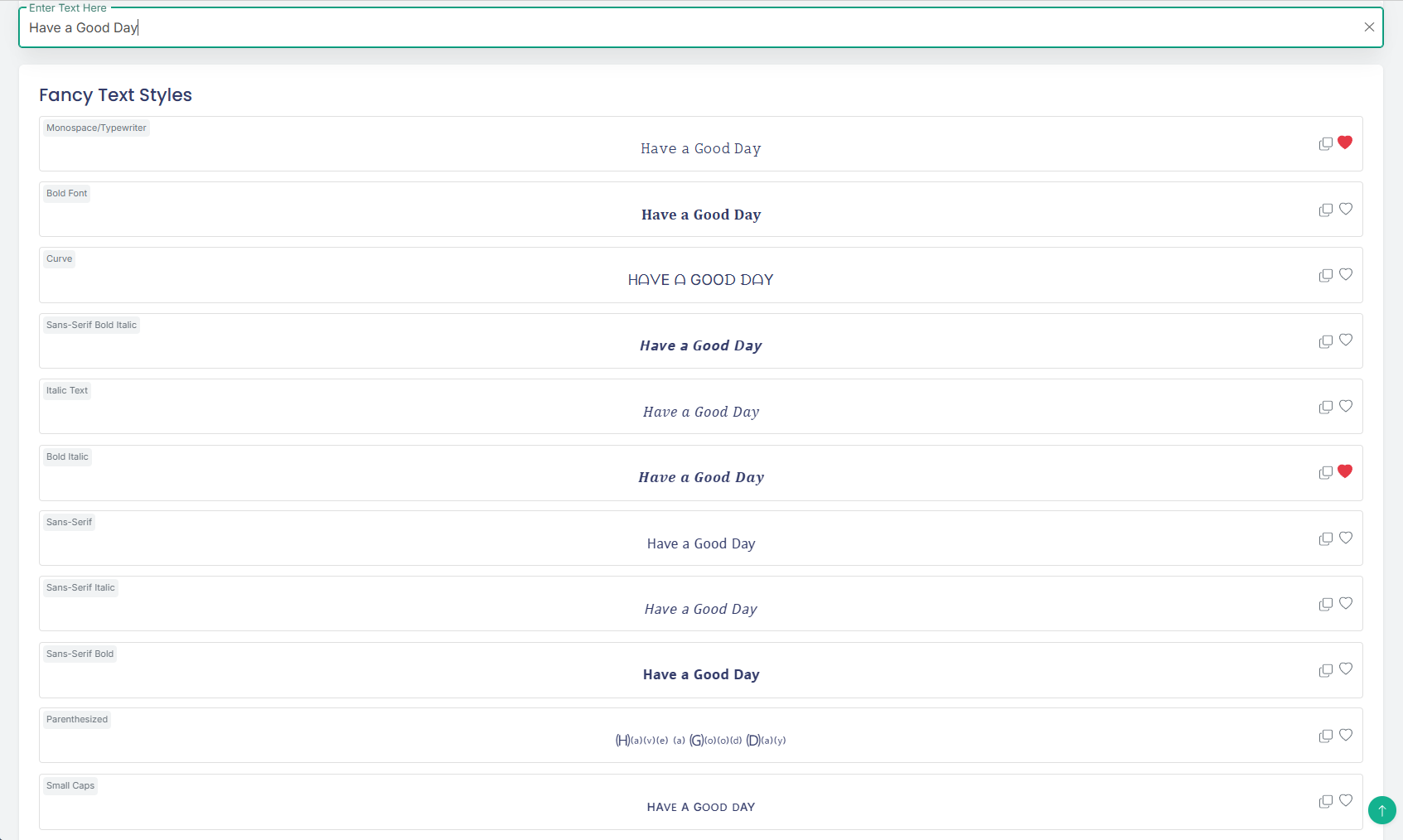The height and width of the screenshot is (840, 1403).
Task: Copy the Sans-Serif Italic text
Action: (x=1325, y=604)
